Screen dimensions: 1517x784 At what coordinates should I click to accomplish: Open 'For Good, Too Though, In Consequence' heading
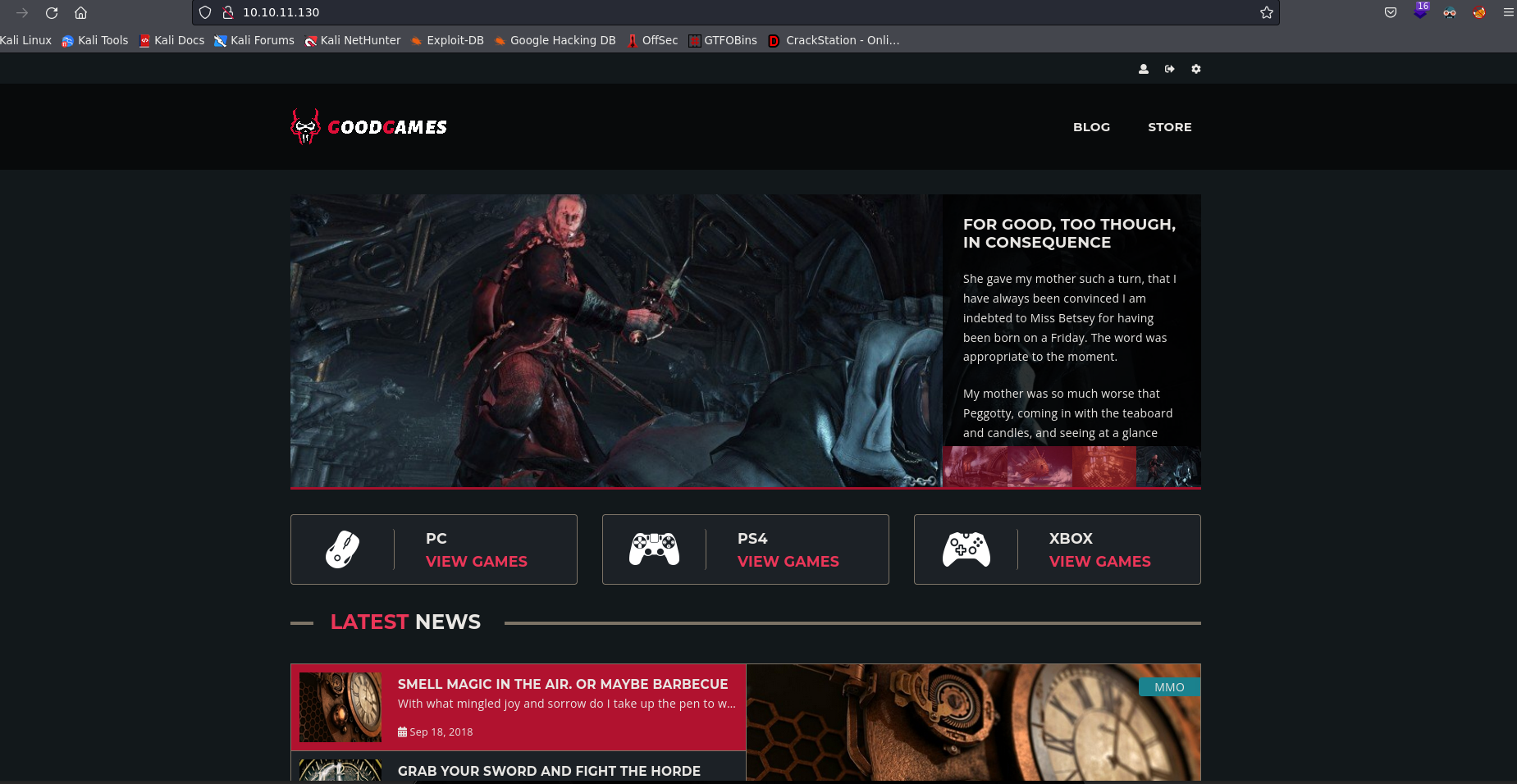tap(1069, 234)
